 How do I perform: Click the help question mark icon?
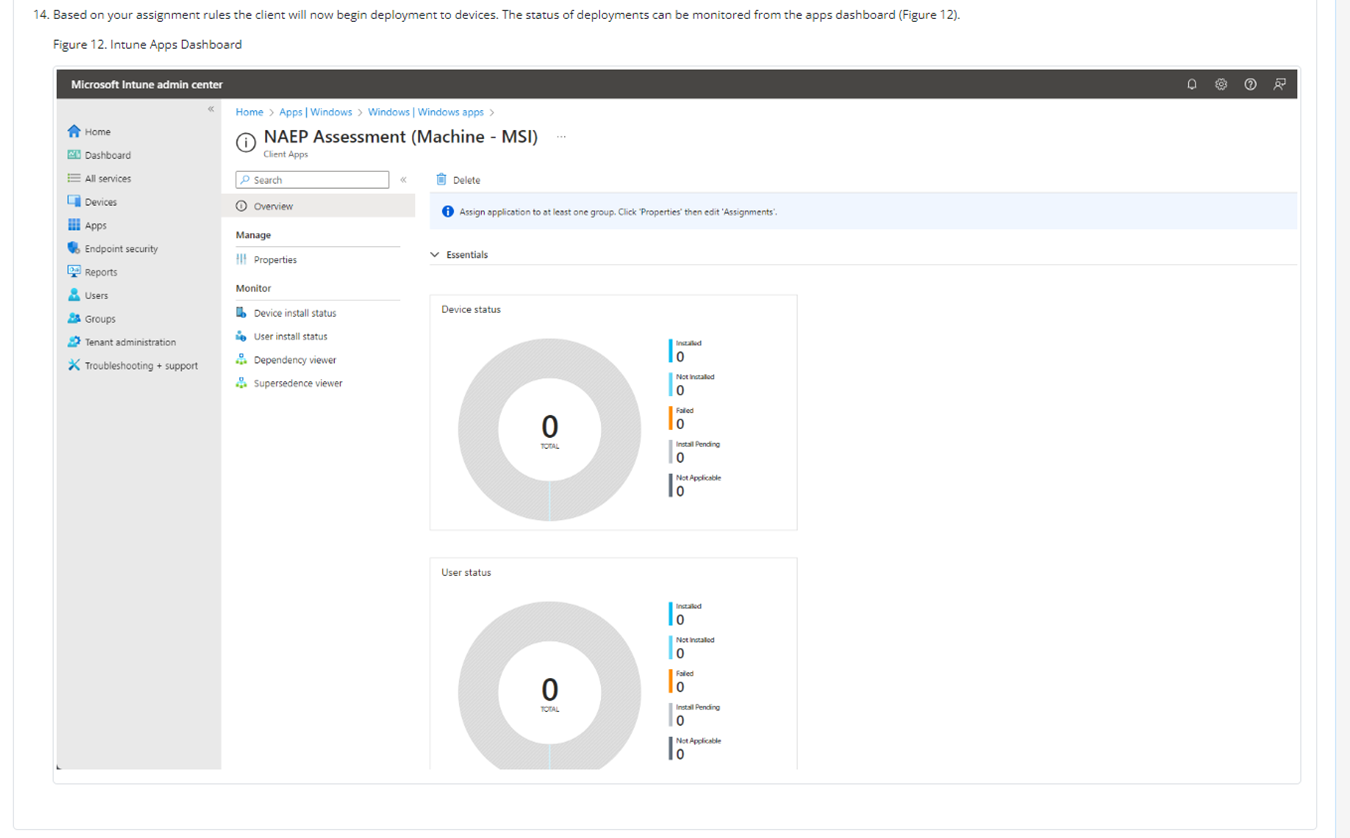[1250, 85]
